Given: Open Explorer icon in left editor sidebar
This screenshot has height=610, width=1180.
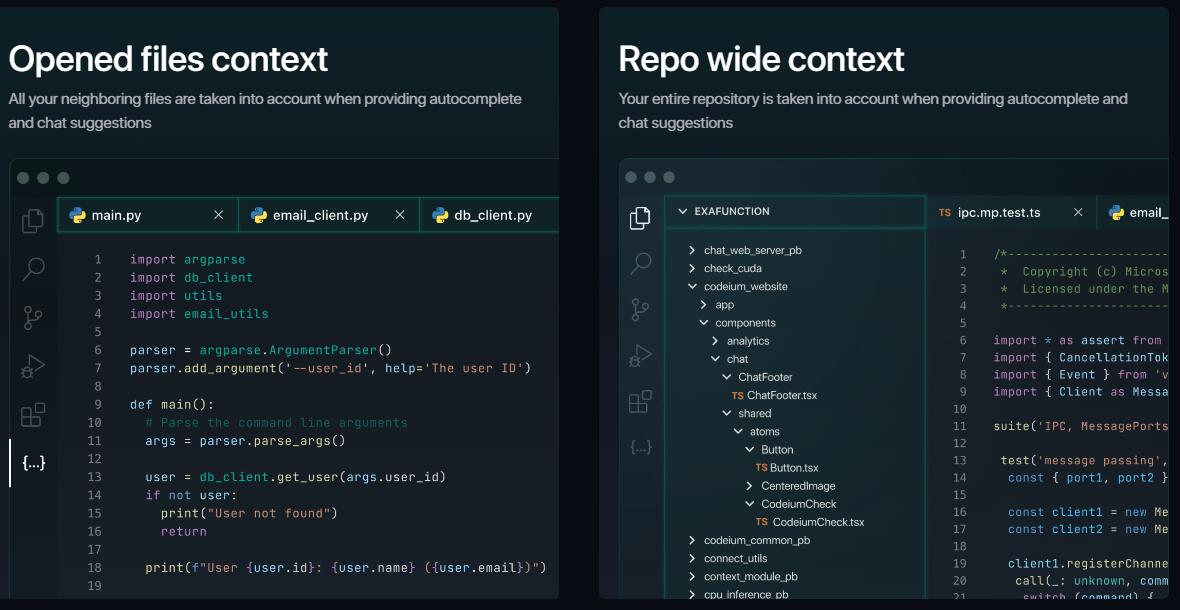Looking at the screenshot, I should point(32,220).
